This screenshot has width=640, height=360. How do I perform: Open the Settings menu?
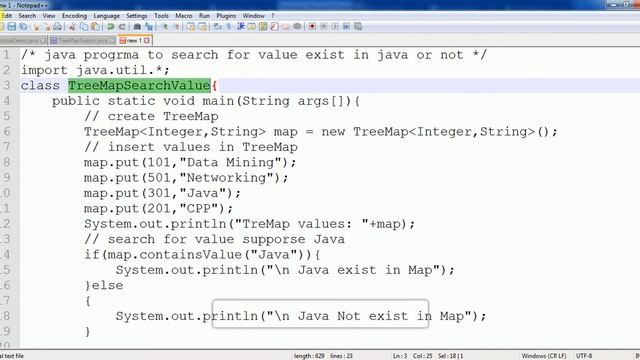click(136, 16)
